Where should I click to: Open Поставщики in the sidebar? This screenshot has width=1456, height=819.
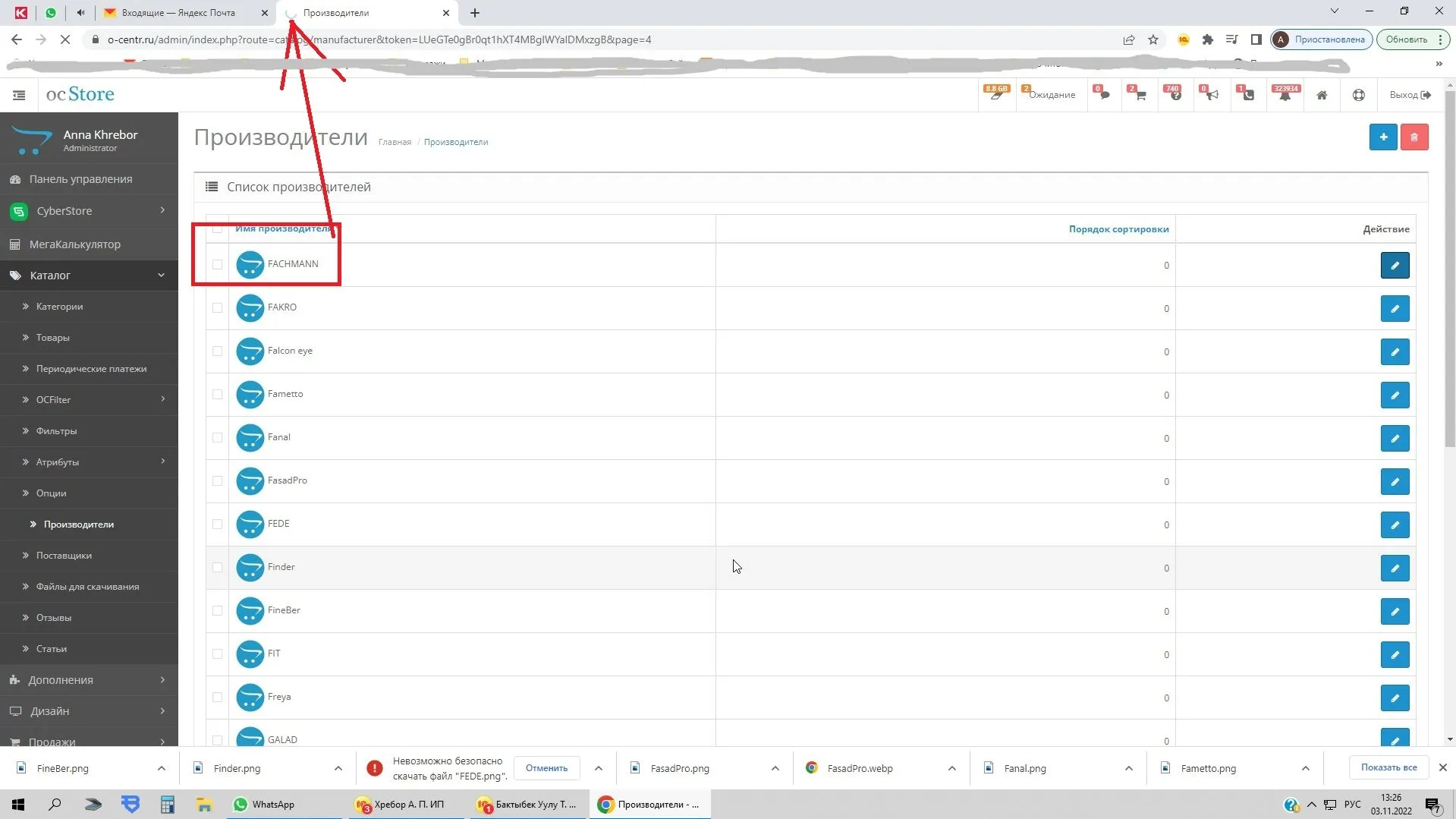pyautogui.click(x=64, y=556)
